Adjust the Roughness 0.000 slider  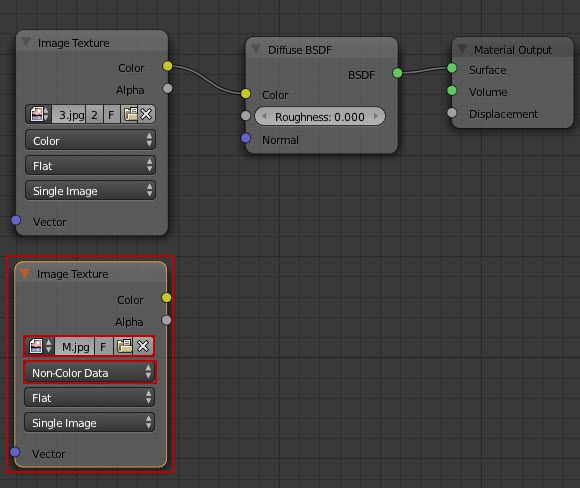click(x=320, y=117)
